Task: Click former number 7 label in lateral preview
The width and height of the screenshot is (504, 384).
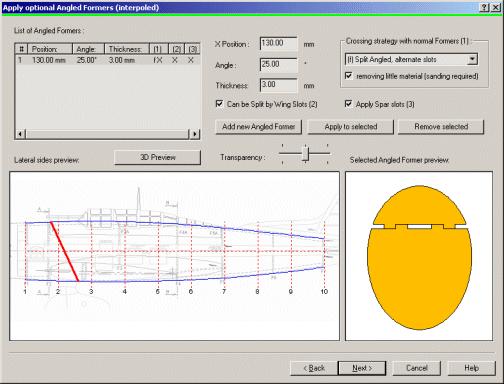Action: click(224, 292)
